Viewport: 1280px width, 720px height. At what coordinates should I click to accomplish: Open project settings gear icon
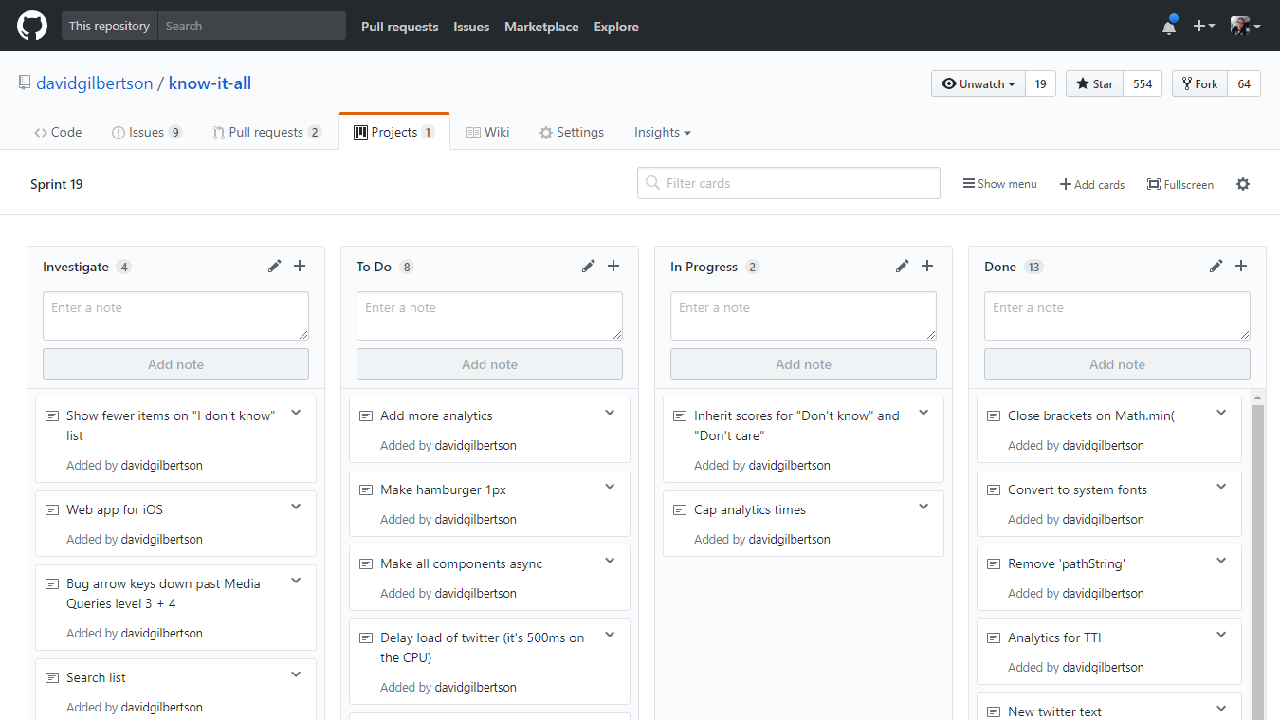click(1243, 184)
